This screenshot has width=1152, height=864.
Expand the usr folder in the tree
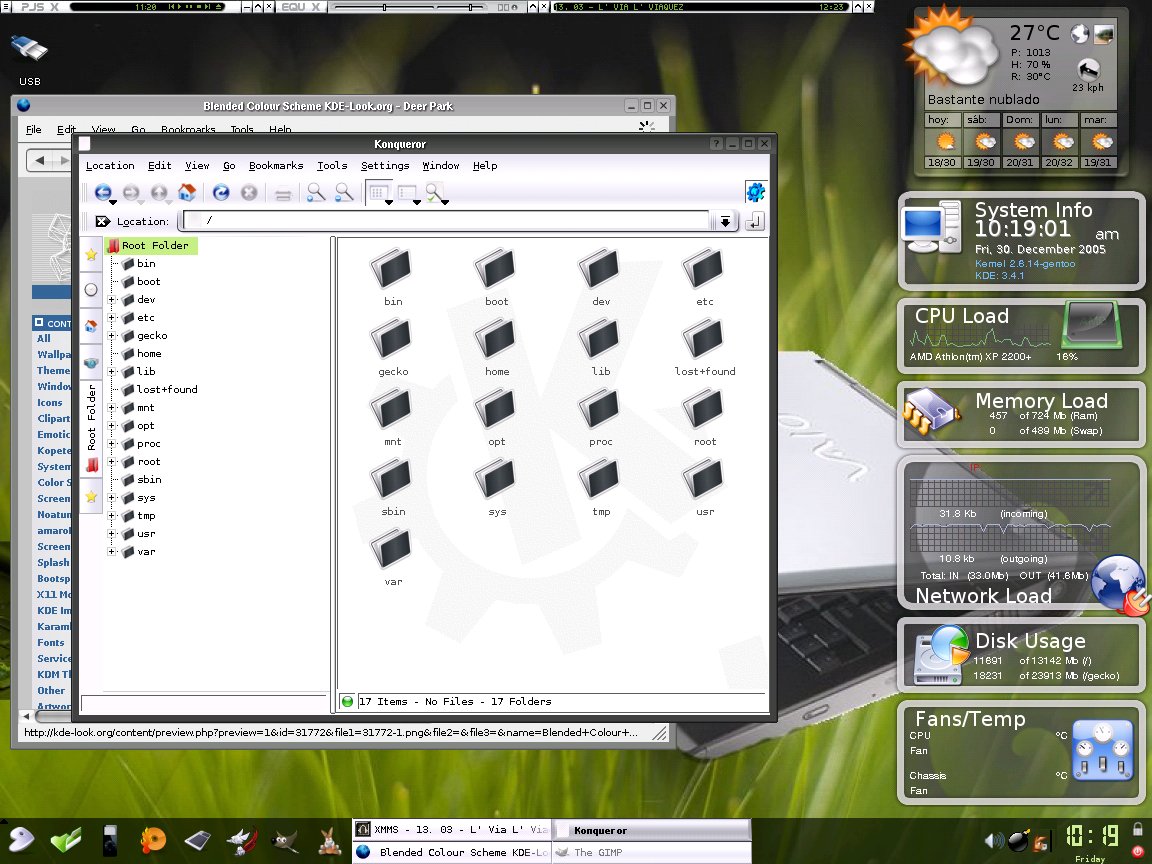tap(112, 534)
